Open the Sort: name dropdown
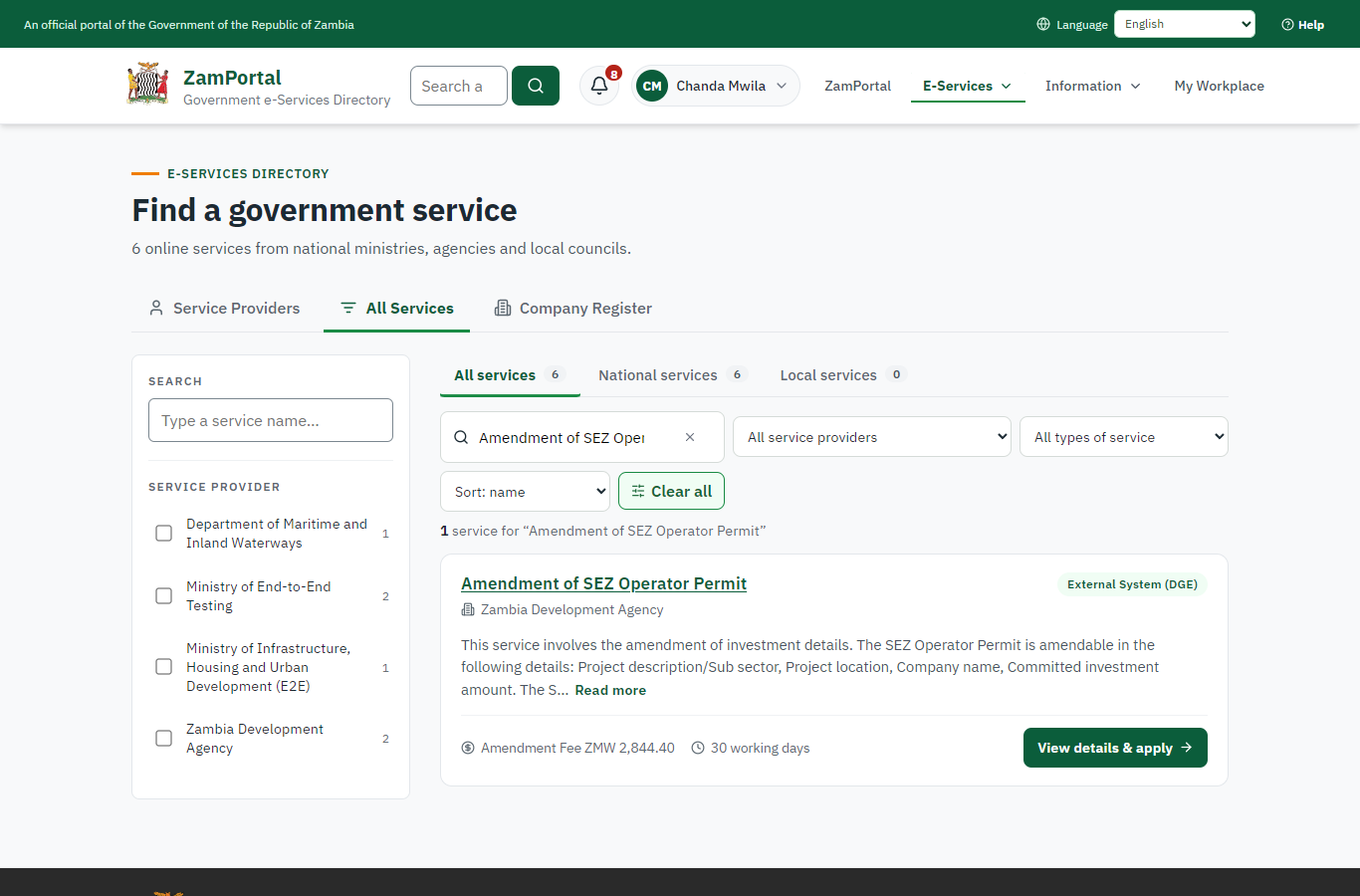The height and width of the screenshot is (896, 1360). (x=525, y=492)
